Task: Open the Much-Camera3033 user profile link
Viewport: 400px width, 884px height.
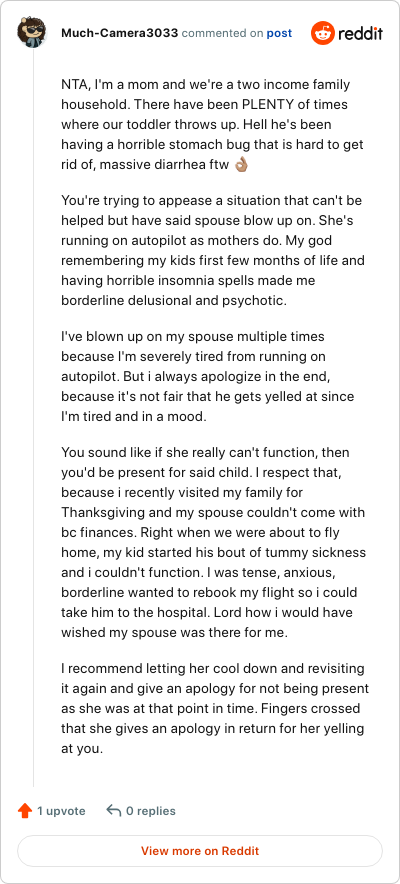Action: coord(119,33)
